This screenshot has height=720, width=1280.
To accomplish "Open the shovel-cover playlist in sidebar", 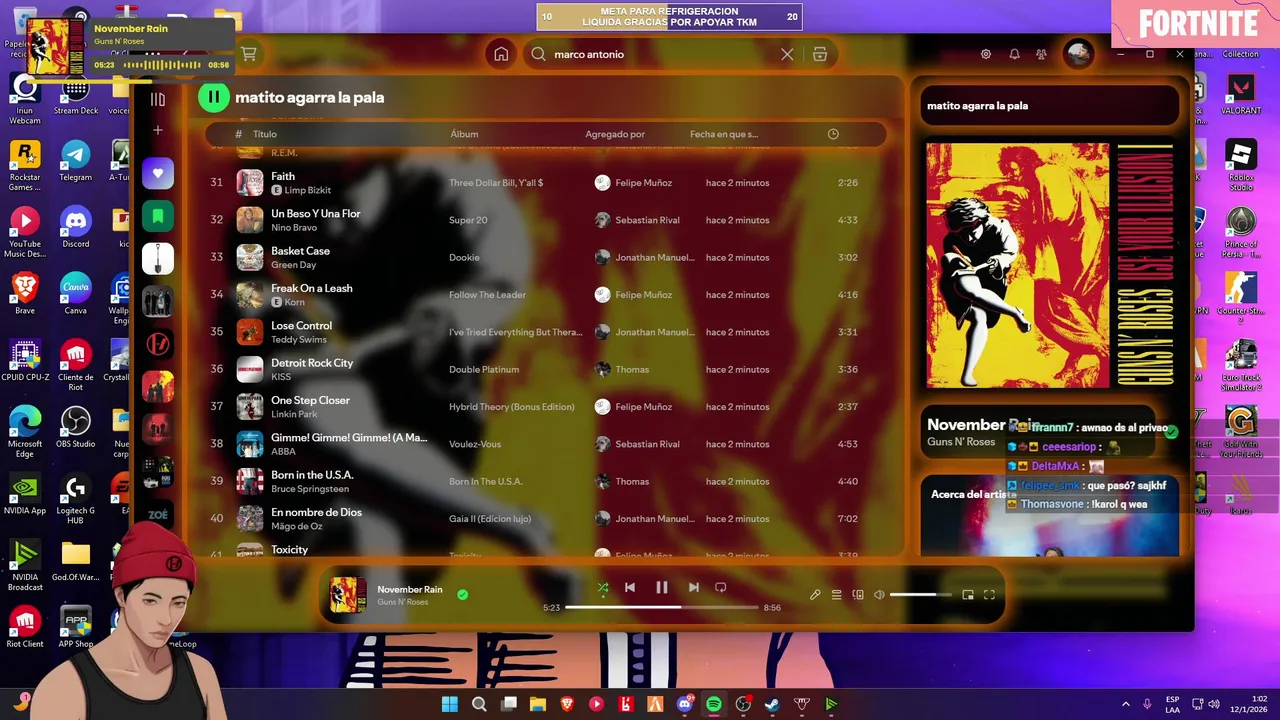I will pos(157,259).
